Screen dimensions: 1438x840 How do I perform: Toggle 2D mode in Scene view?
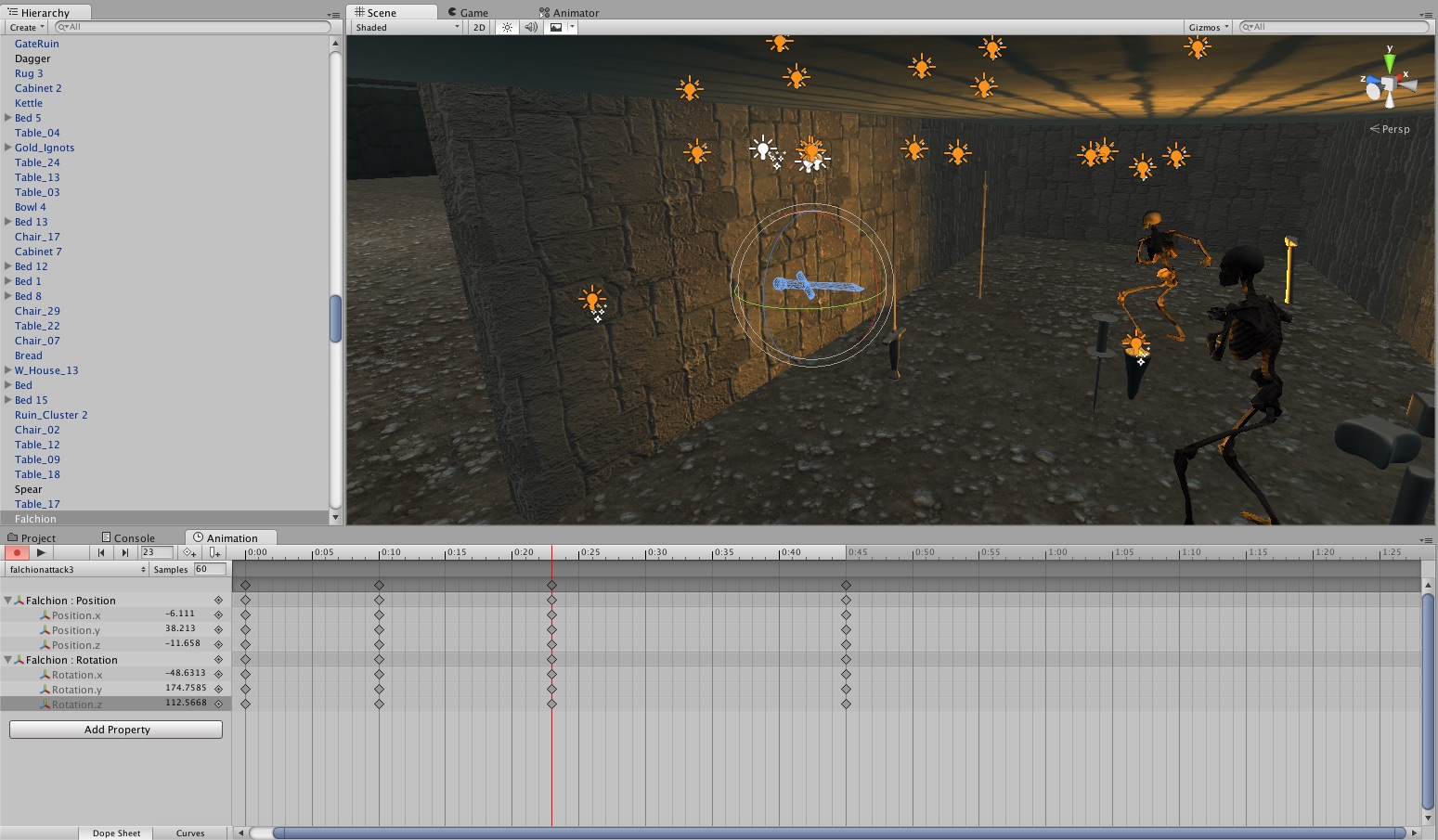point(479,28)
